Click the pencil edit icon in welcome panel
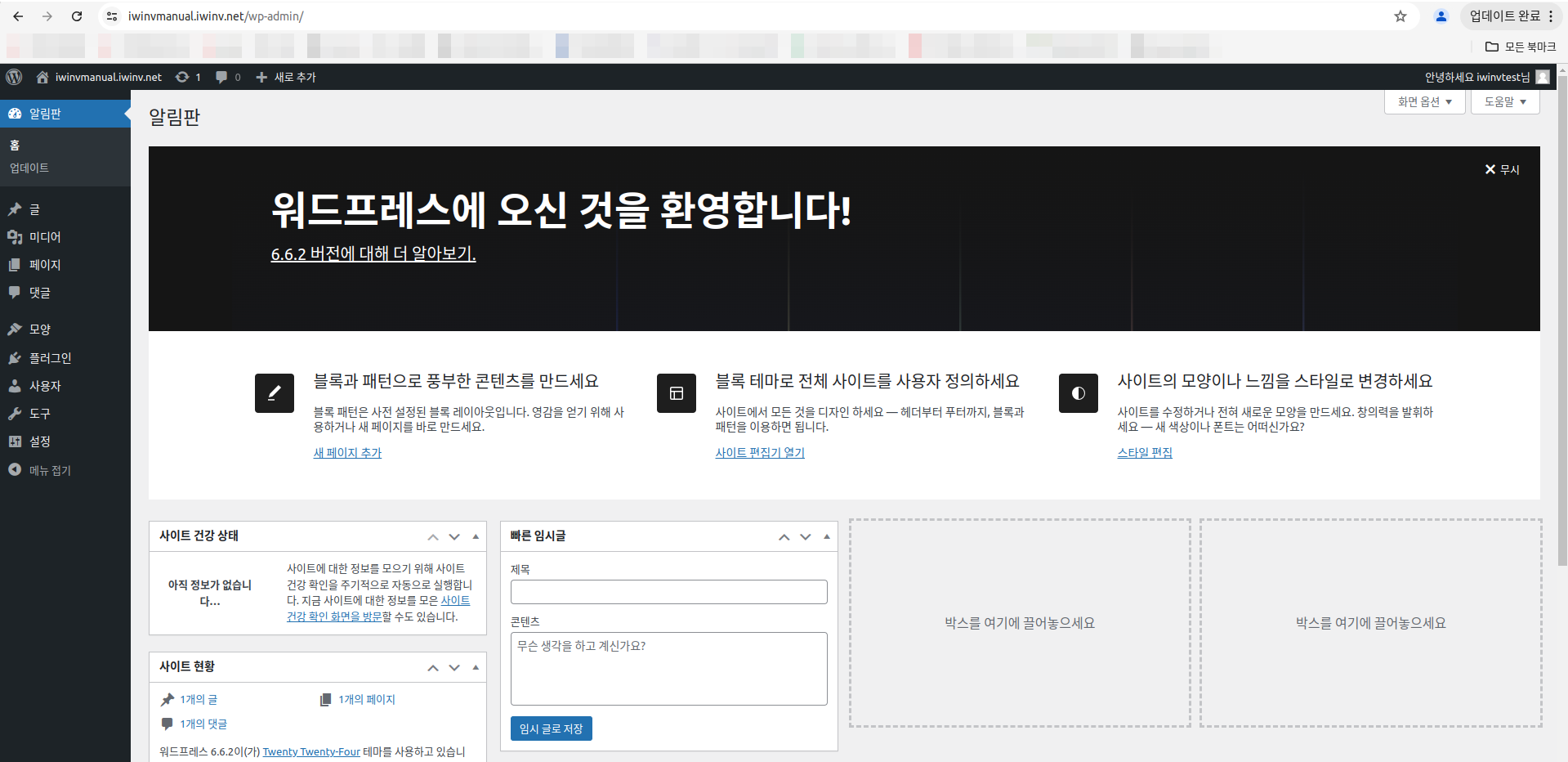 (x=275, y=393)
